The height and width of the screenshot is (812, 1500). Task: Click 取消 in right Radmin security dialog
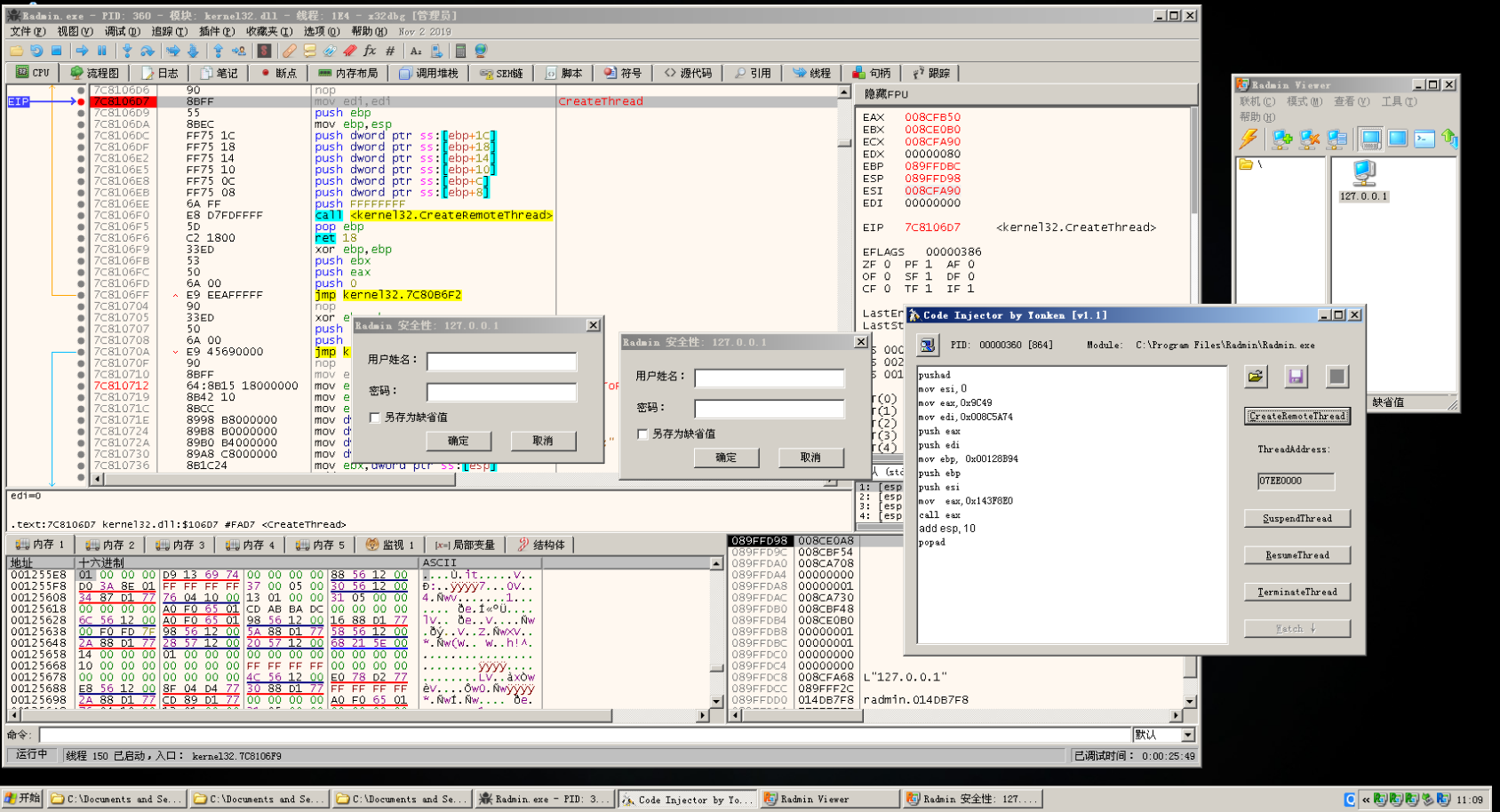pos(810,458)
